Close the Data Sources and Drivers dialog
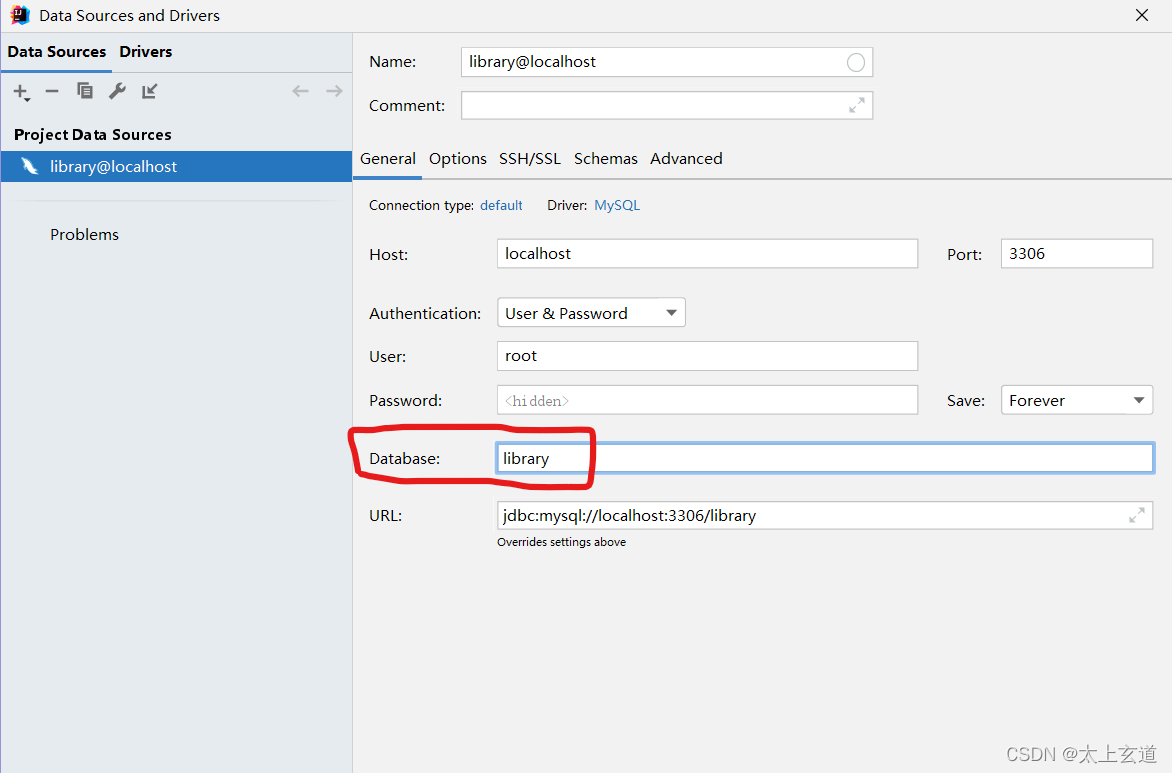 coord(1141,15)
